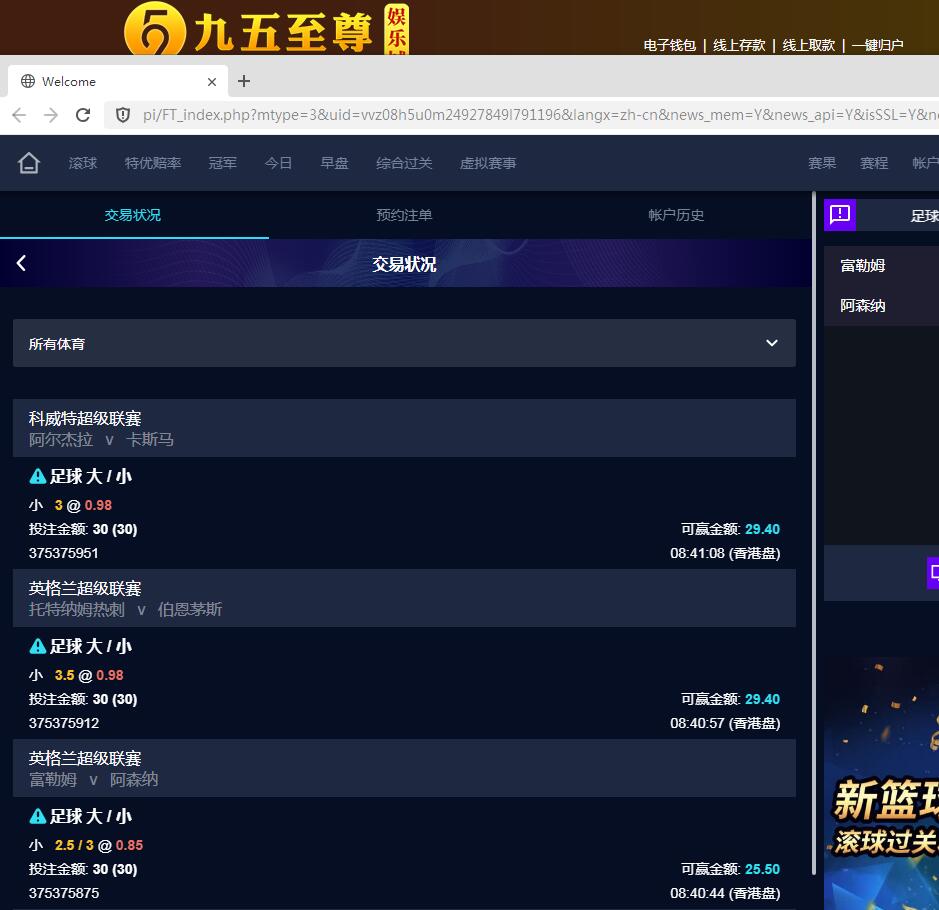Open the 虚拟赛事 menu item
The width and height of the screenshot is (939, 910).
488,163
